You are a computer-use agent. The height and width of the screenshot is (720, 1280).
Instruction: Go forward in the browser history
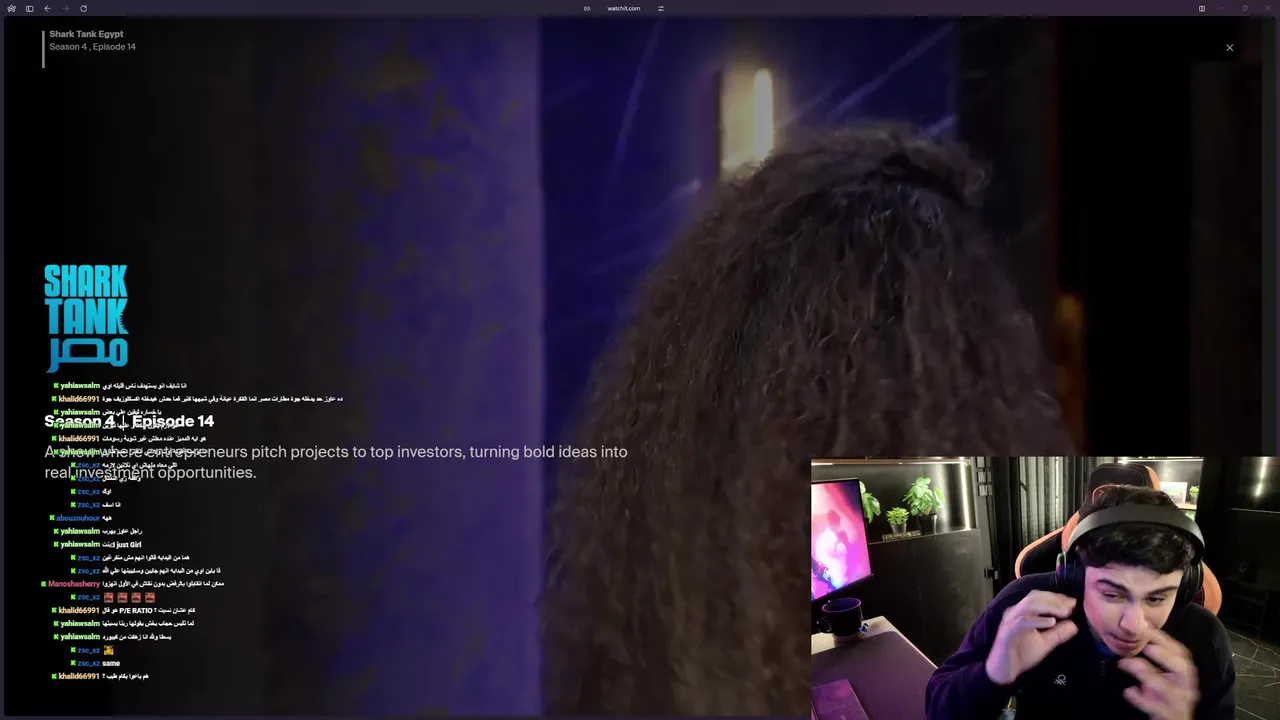65,8
